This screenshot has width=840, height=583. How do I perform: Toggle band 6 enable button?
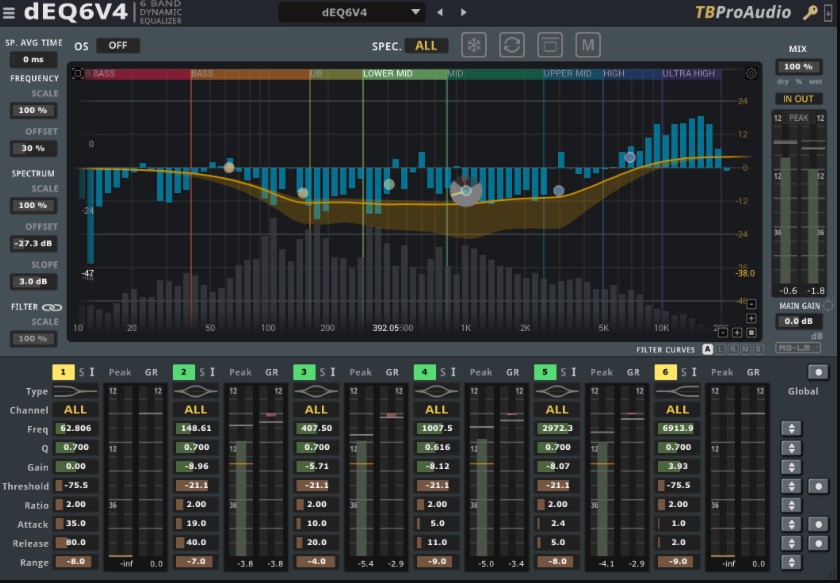pyautogui.click(x=665, y=372)
